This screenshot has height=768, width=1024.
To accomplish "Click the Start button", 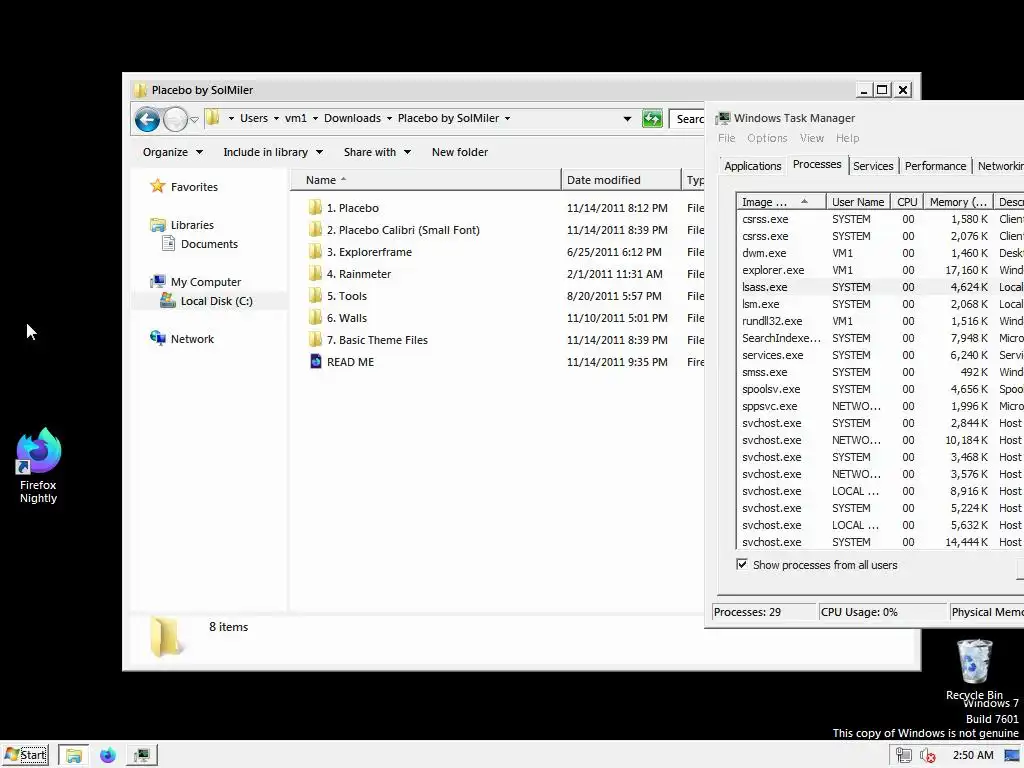I will point(25,756).
